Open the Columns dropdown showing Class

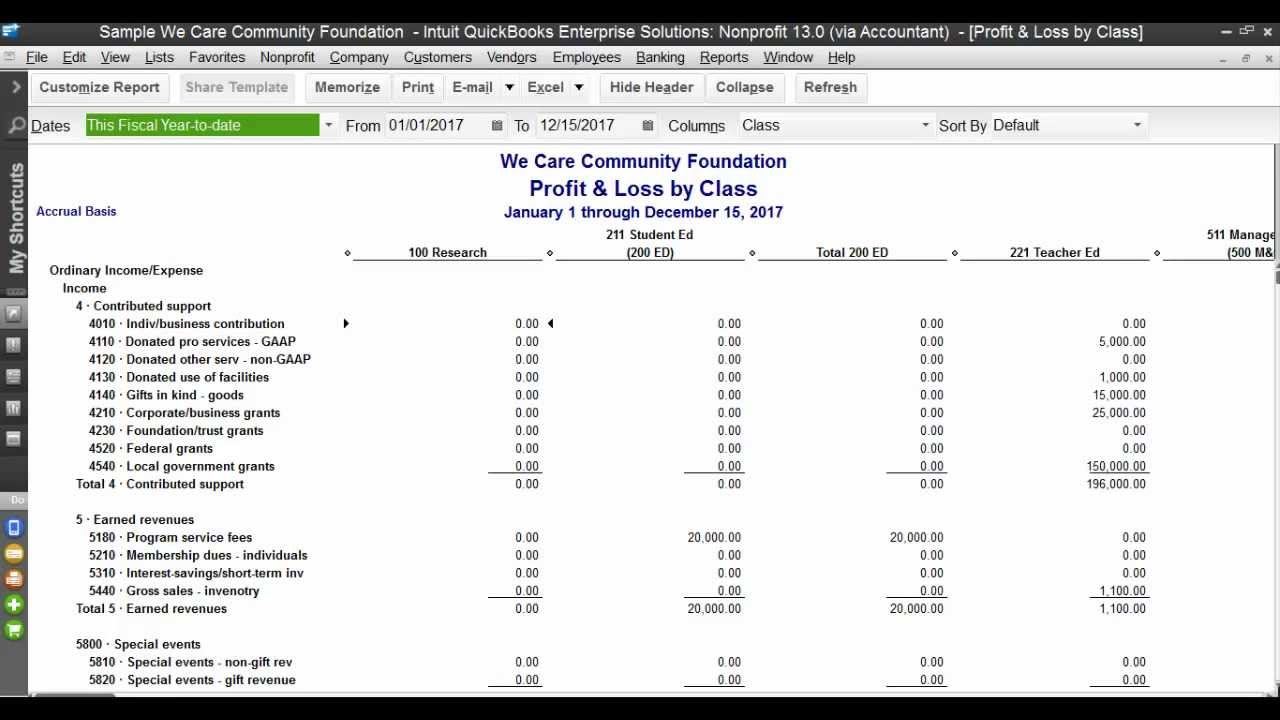click(x=925, y=126)
